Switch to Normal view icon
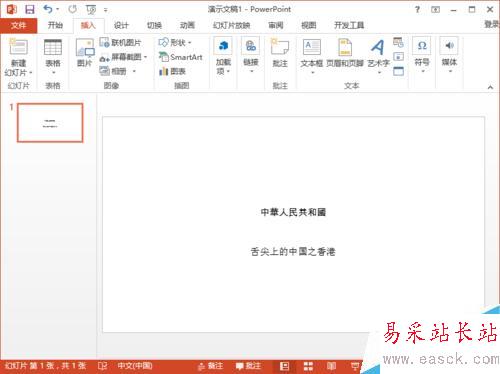 point(284,366)
